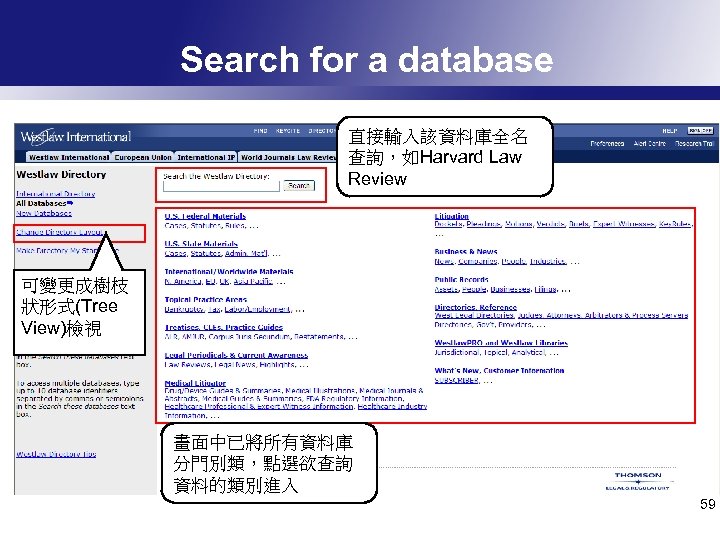Open Expert Witnesses under Litigation
720x540 pixels.
click(624, 224)
